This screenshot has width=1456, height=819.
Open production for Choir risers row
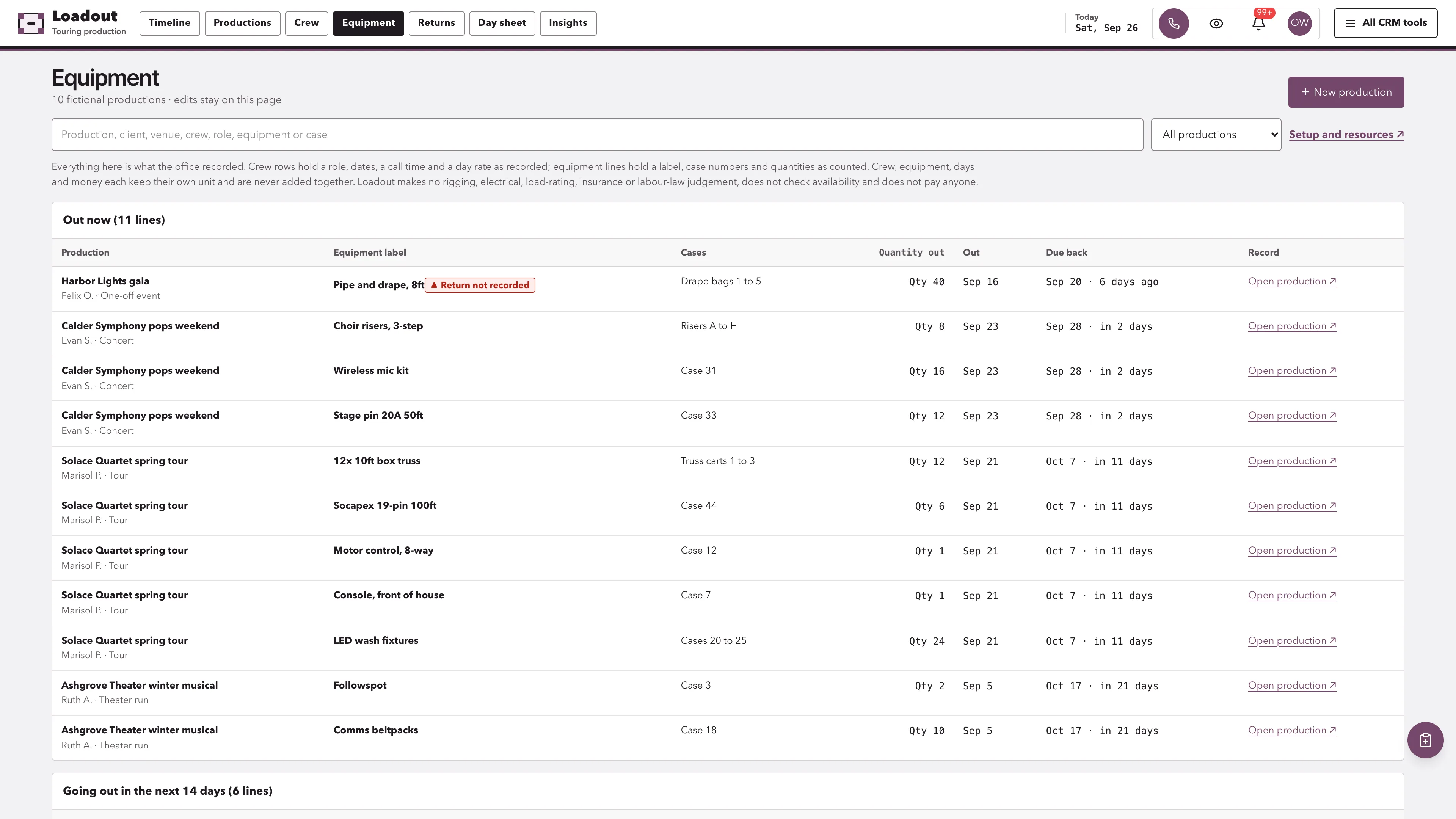(1291, 326)
